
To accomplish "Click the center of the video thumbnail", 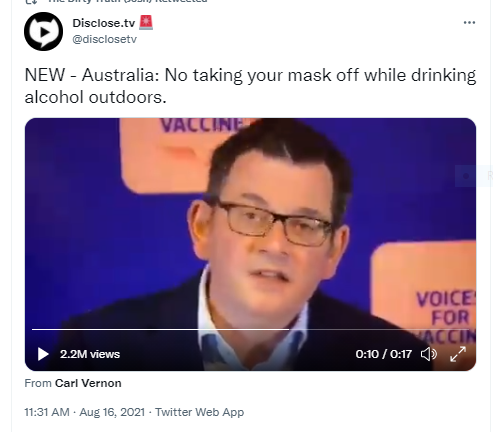I will click(x=250, y=244).
